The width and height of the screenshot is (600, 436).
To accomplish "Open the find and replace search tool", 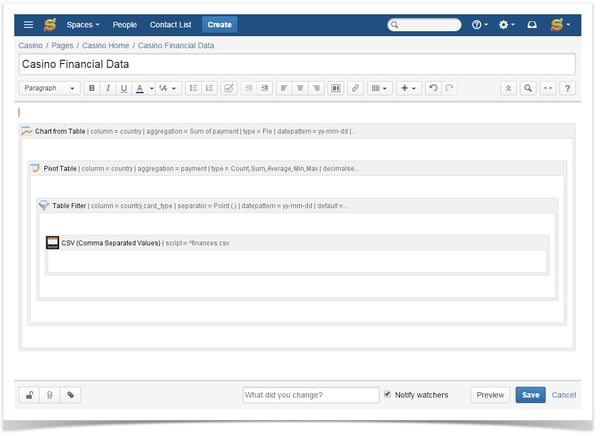I will click(x=528, y=88).
